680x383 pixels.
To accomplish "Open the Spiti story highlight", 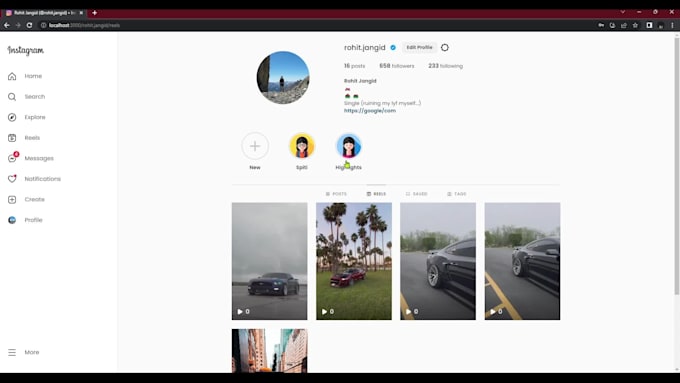I will coord(302,146).
